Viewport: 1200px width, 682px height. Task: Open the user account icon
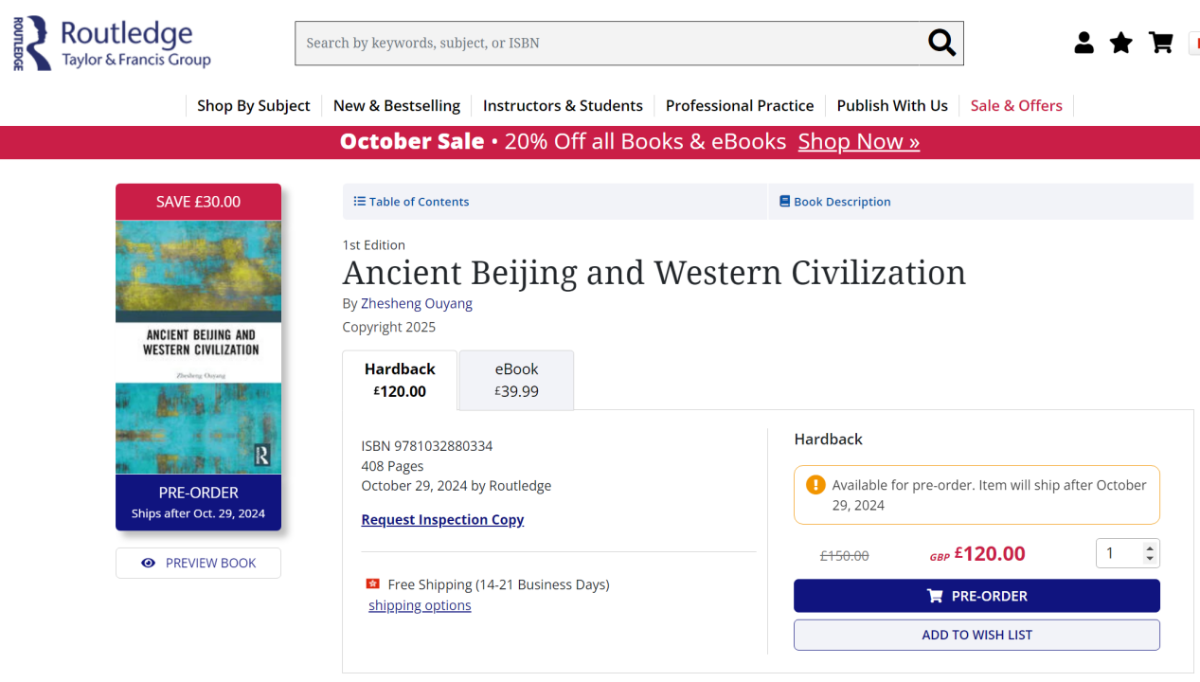1084,43
